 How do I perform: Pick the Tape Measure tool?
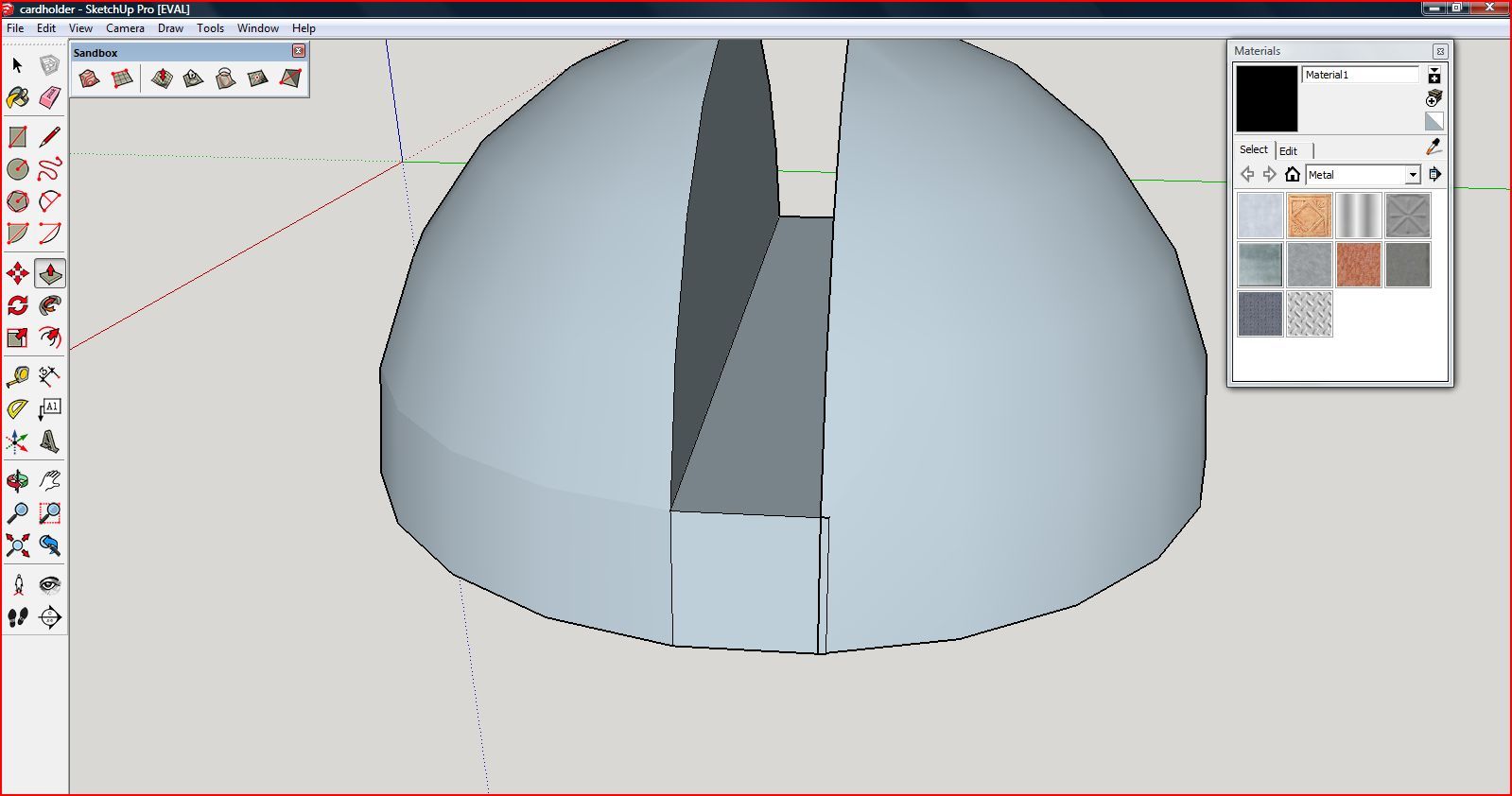coord(17,376)
